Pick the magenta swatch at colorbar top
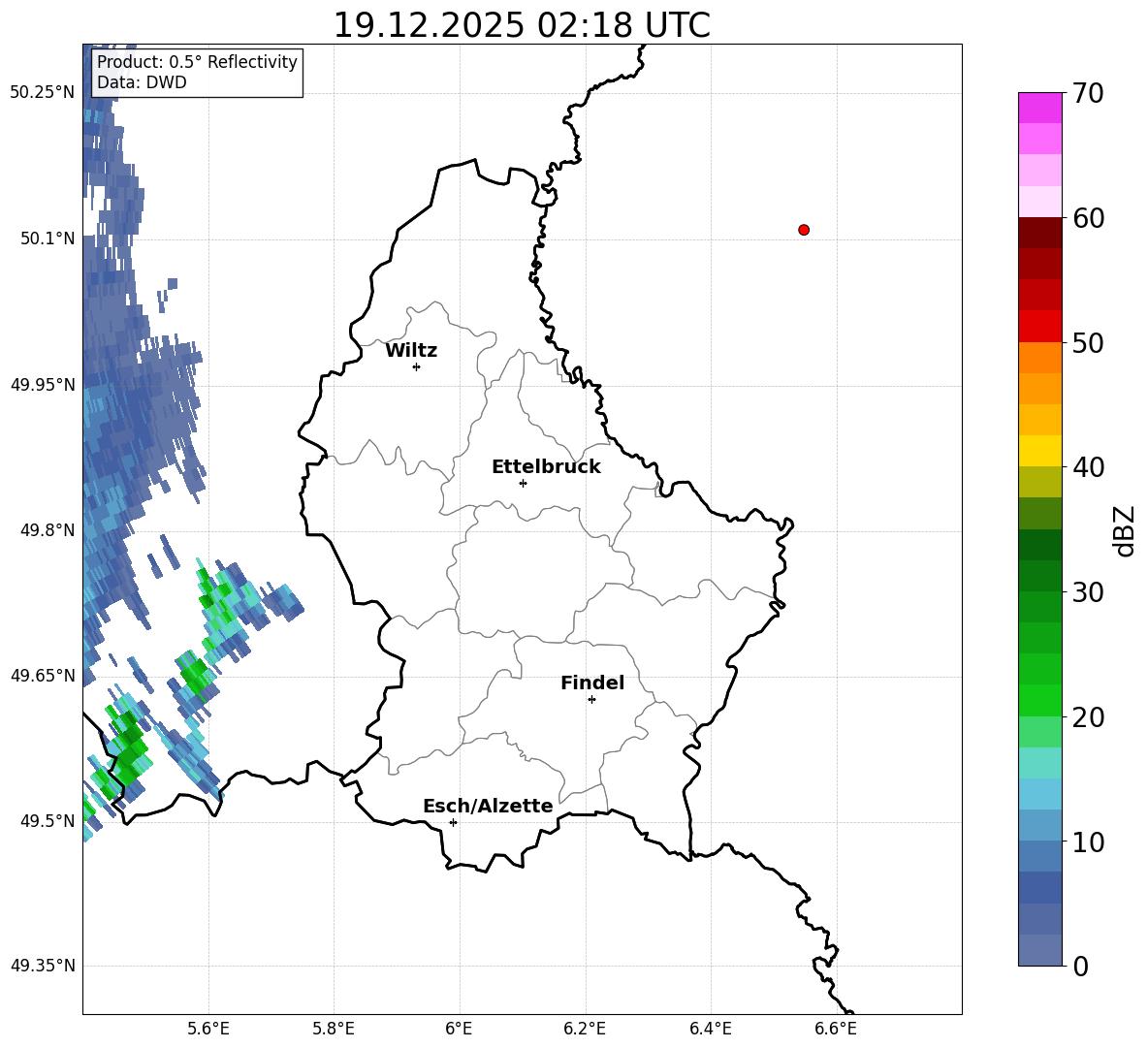Screen dimensions: 1148x1048 coord(1039,108)
